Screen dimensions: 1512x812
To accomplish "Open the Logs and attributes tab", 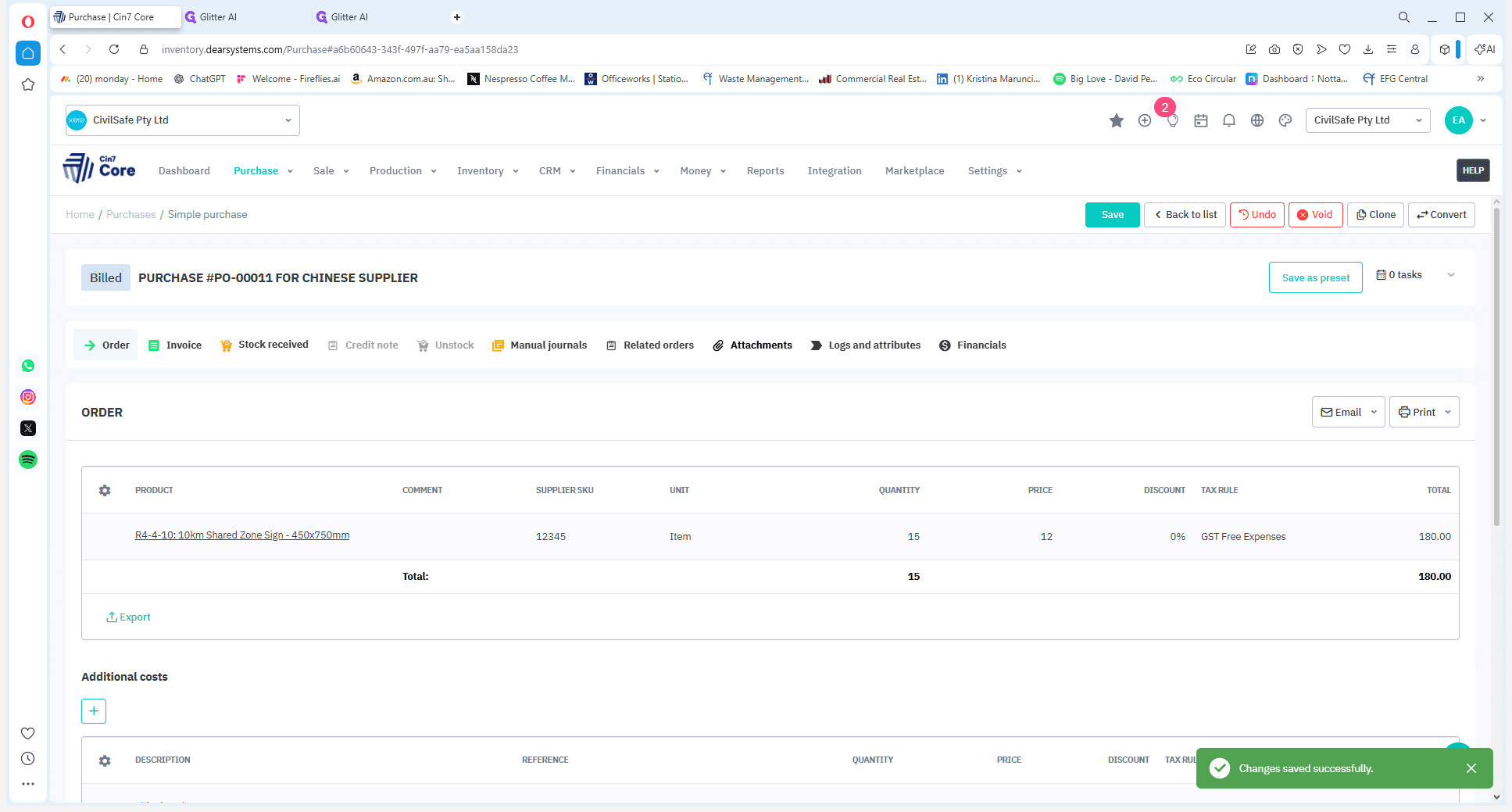I will 865,345.
